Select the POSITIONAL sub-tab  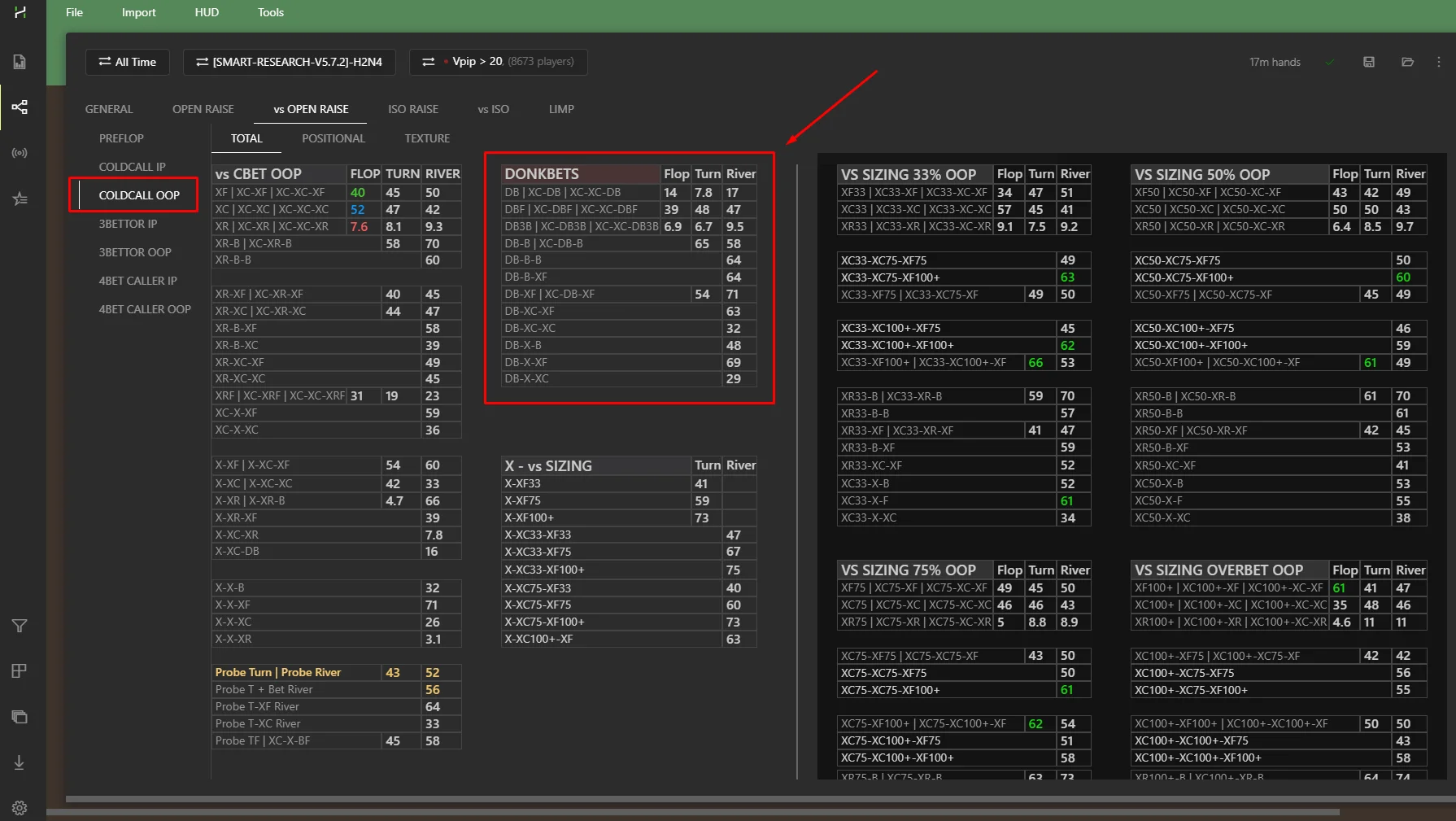tap(333, 138)
